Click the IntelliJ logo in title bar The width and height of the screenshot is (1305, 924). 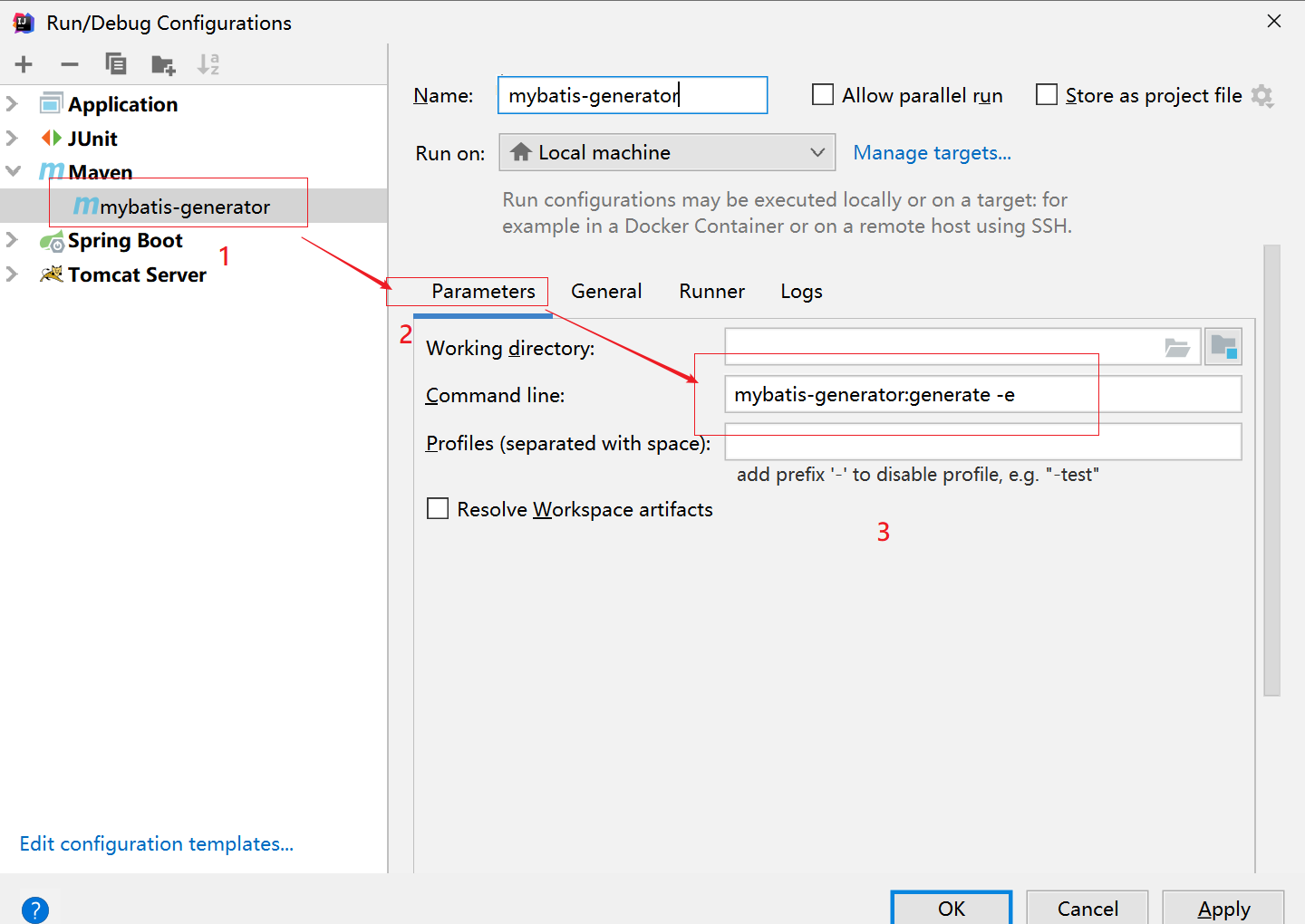coord(24,23)
